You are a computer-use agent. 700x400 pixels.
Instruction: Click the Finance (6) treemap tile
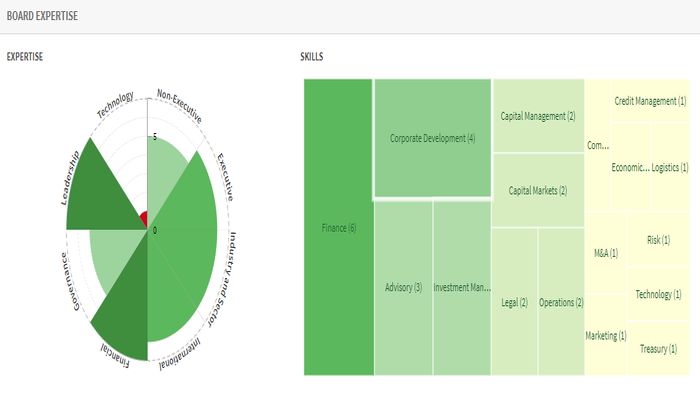[338, 228]
